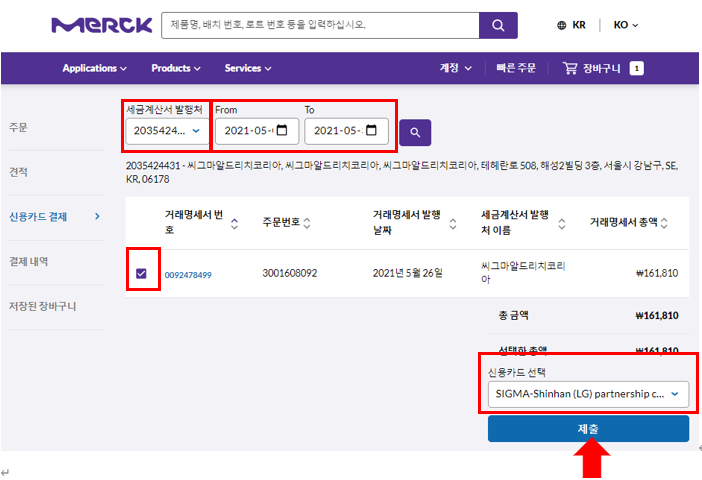Select 결제 내역 in sidebar
Viewport: 702px width, 480px height.
coord(29,261)
